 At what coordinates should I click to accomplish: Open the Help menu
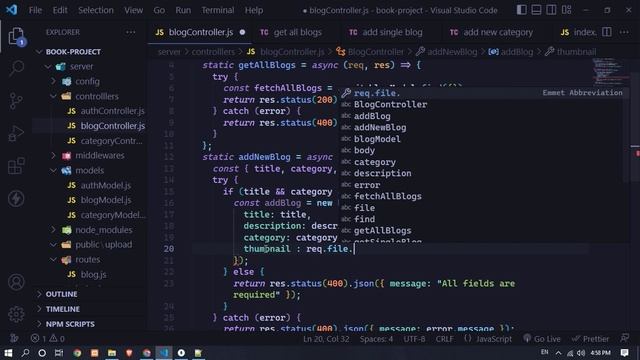click(x=254, y=10)
